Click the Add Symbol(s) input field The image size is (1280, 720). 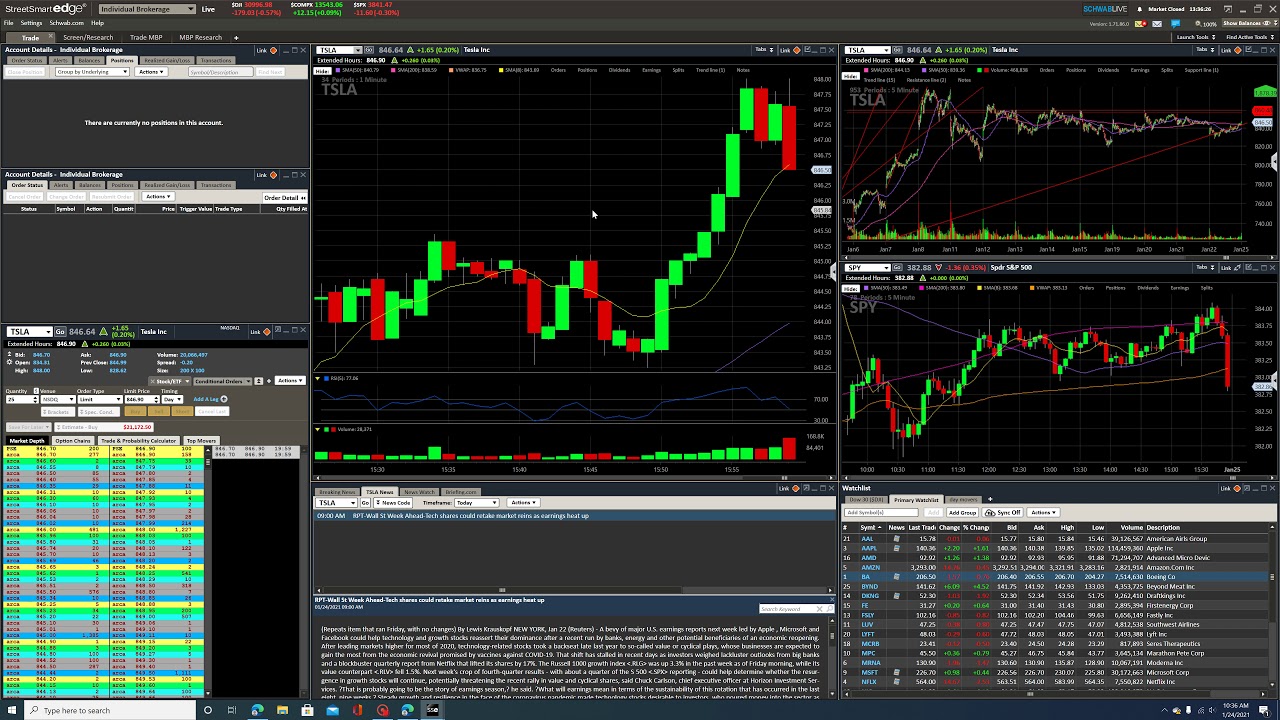pyautogui.click(x=881, y=512)
